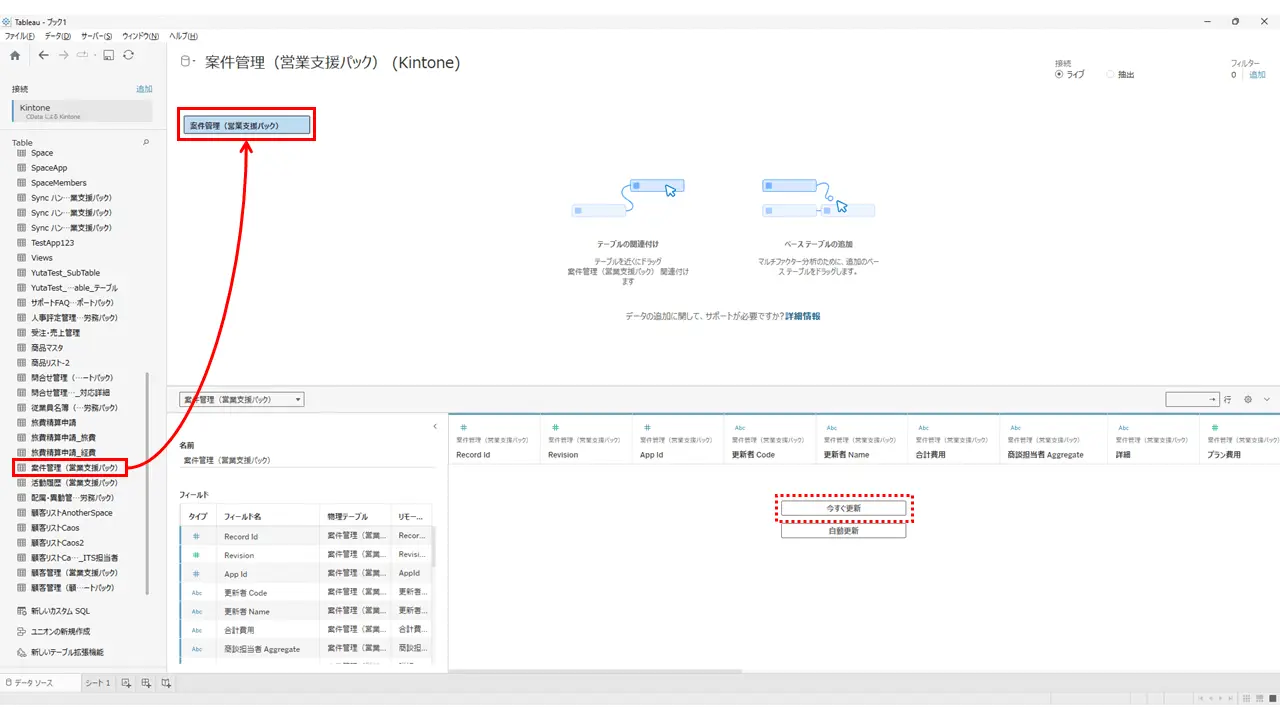This screenshot has width=1280, height=720.
Task: Click number type icon of Record Id column
Action: tap(463, 427)
